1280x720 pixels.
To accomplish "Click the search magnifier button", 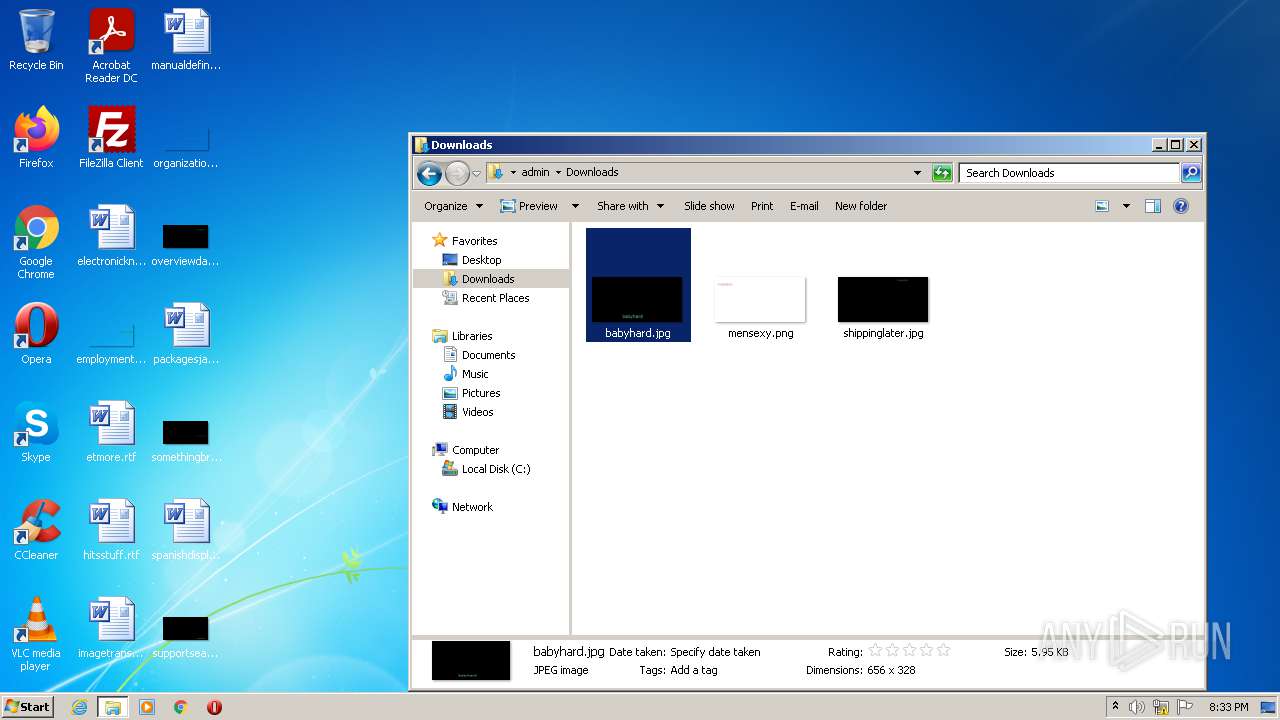I will pyautogui.click(x=1191, y=173).
